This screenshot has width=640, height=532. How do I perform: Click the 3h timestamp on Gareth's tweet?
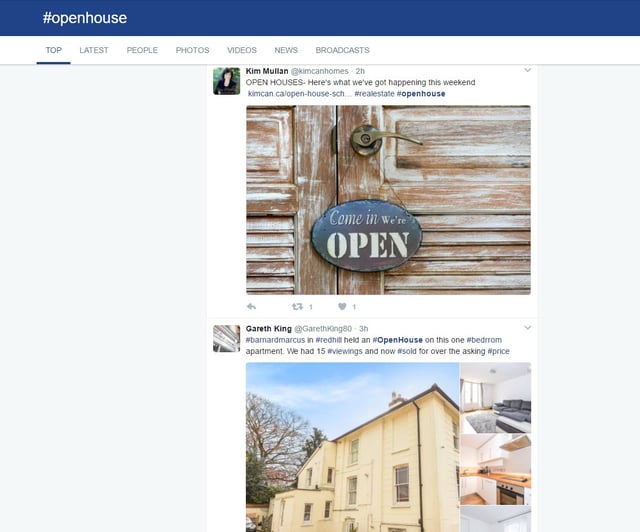click(363, 329)
